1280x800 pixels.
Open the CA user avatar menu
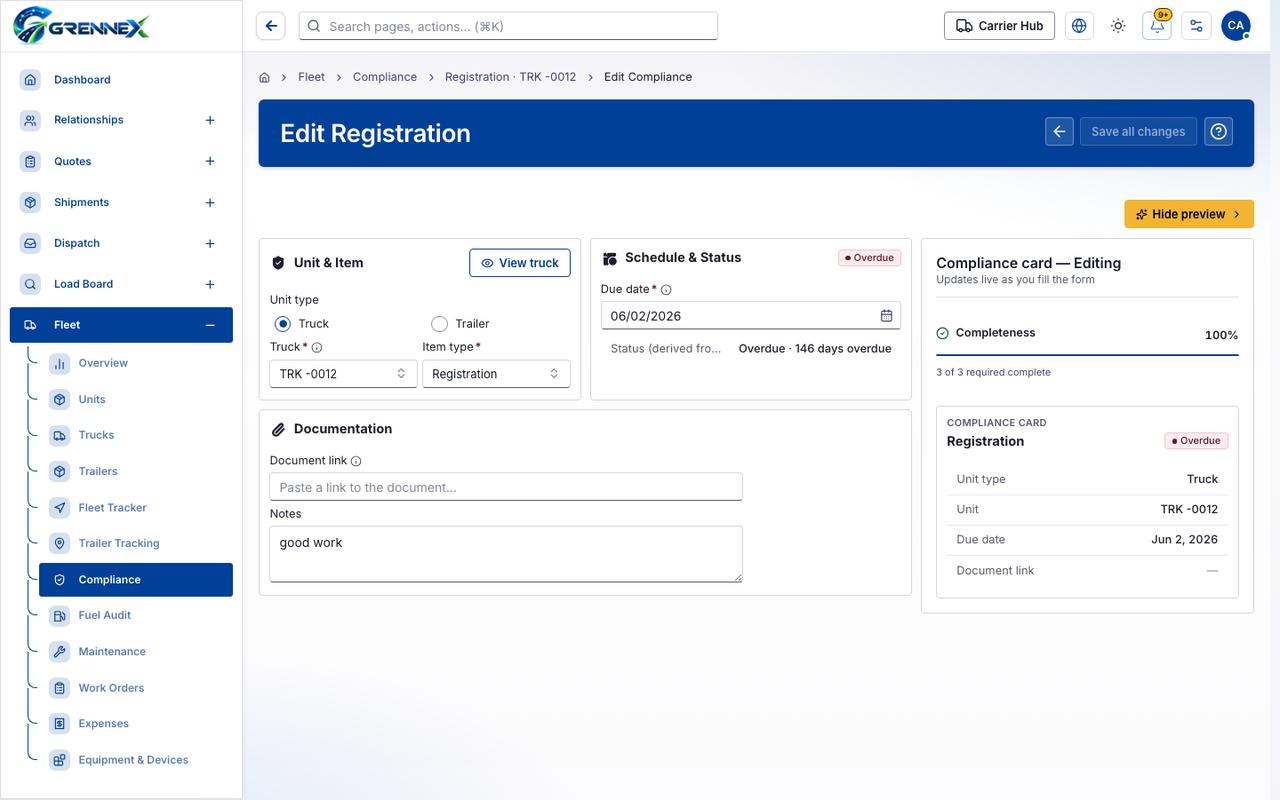[x=1236, y=26]
